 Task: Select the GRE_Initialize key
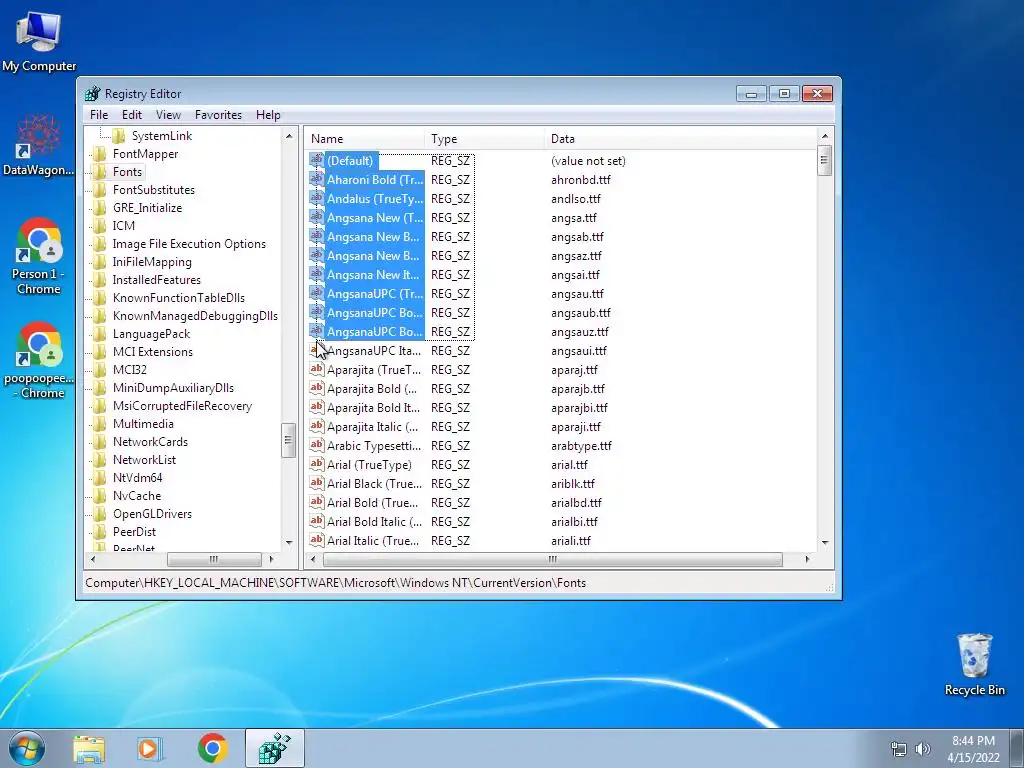point(147,208)
